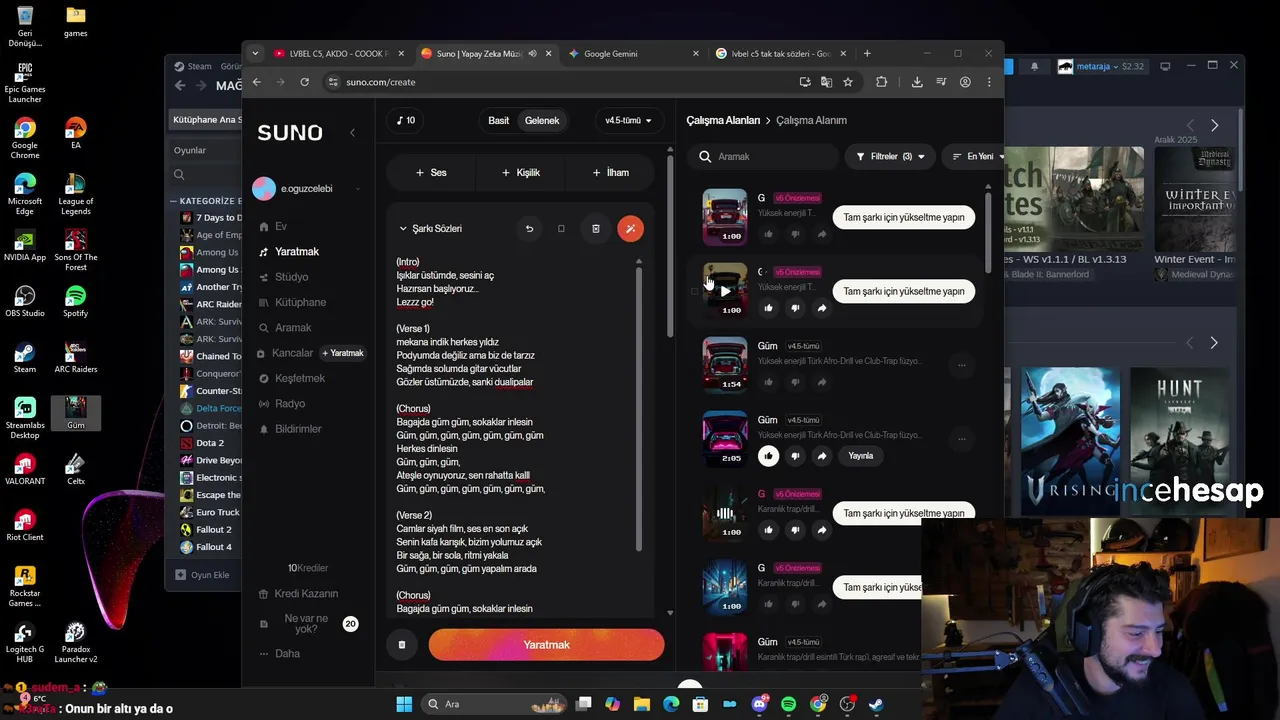Open Spotify desktop shortcut
Image resolution: width=1280 pixels, height=720 pixels.
[x=75, y=301]
